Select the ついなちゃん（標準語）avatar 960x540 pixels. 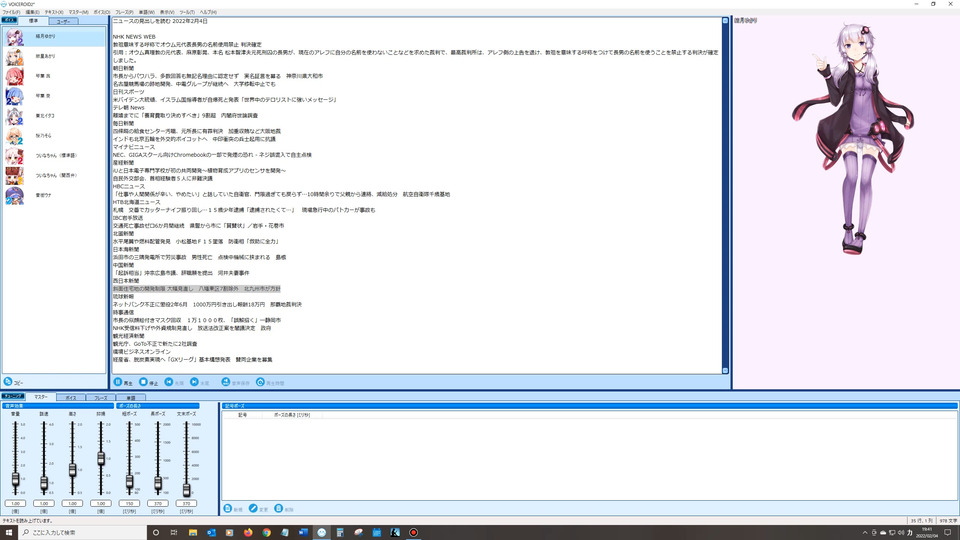[15, 156]
